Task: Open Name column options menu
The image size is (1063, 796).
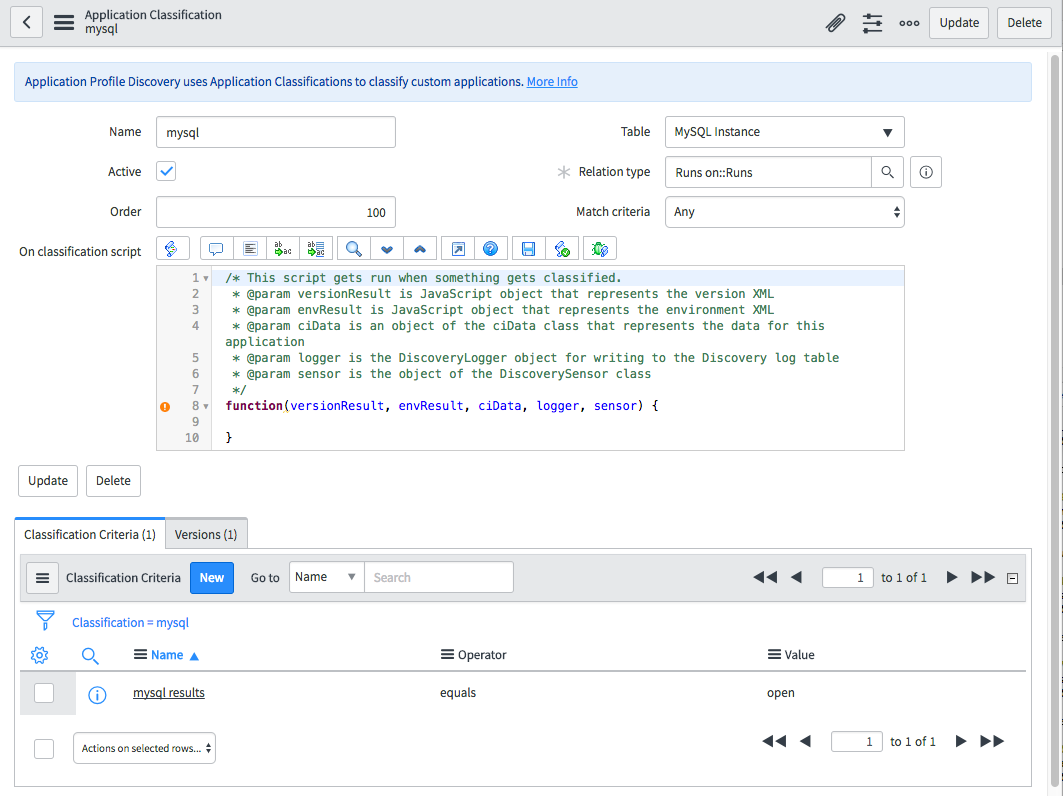Action: [140, 654]
